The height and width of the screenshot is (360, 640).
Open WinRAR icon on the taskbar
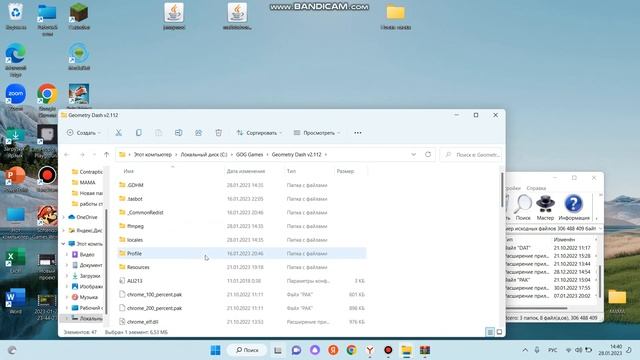(x=425, y=350)
